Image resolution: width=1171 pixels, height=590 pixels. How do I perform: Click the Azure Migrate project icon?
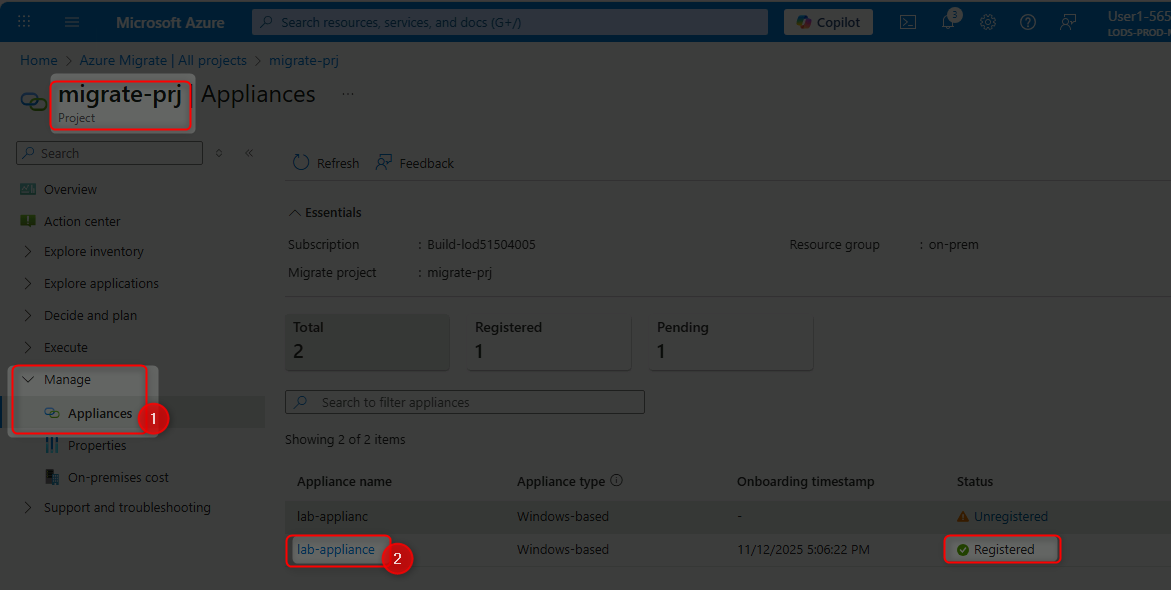[34, 102]
